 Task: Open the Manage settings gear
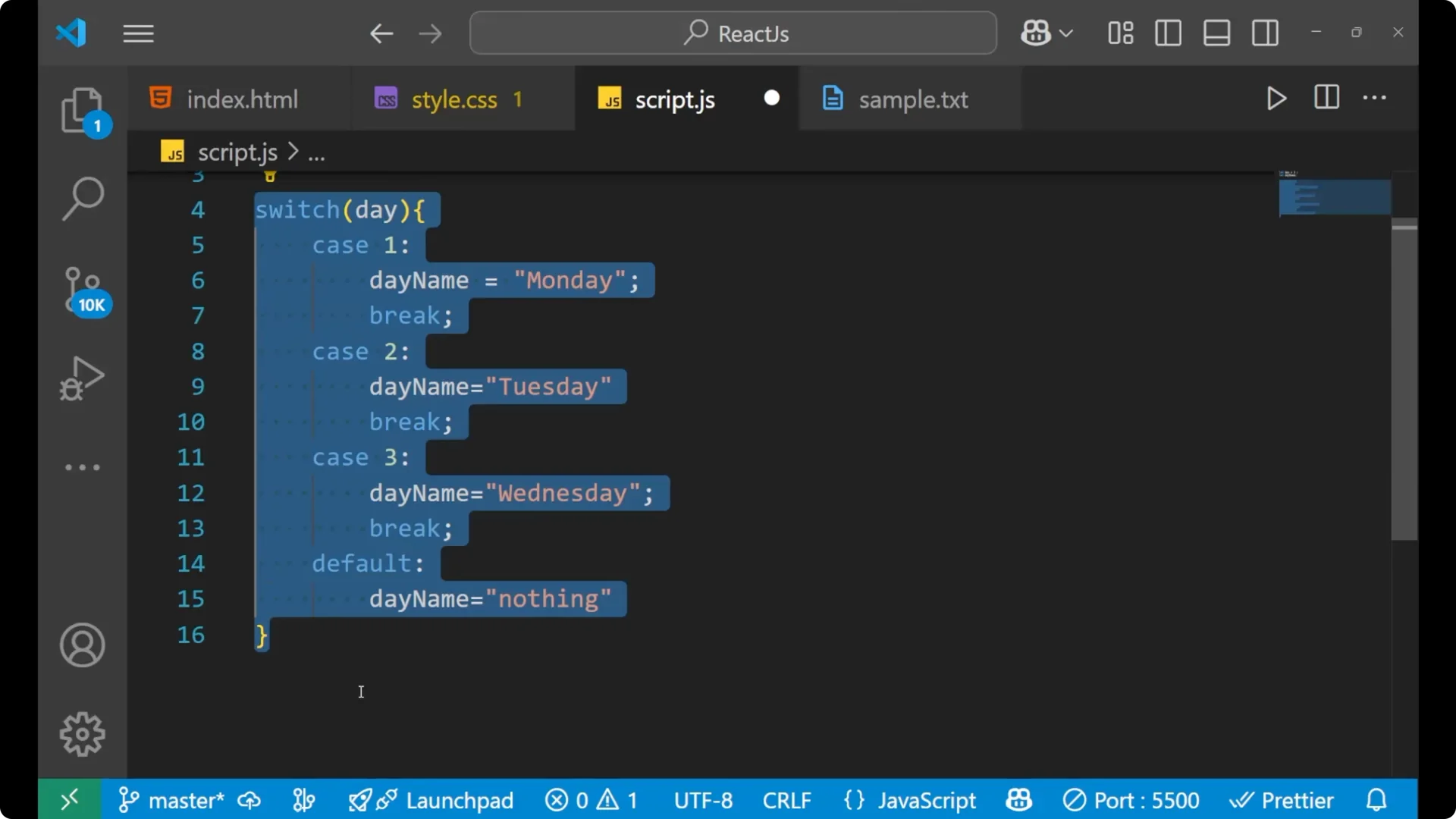(82, 733)
